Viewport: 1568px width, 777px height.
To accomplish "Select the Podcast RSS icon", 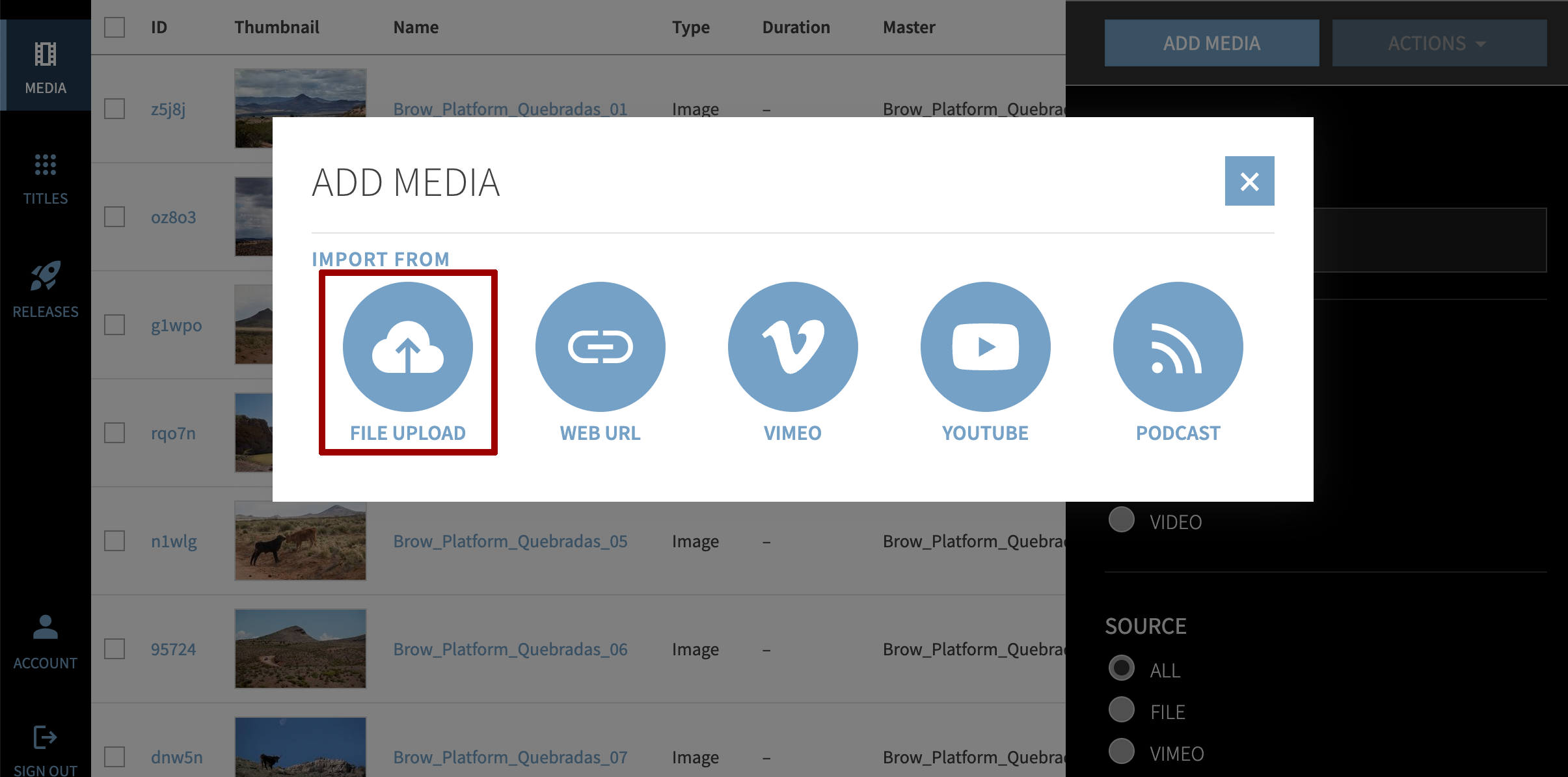I will [1178, 347].
